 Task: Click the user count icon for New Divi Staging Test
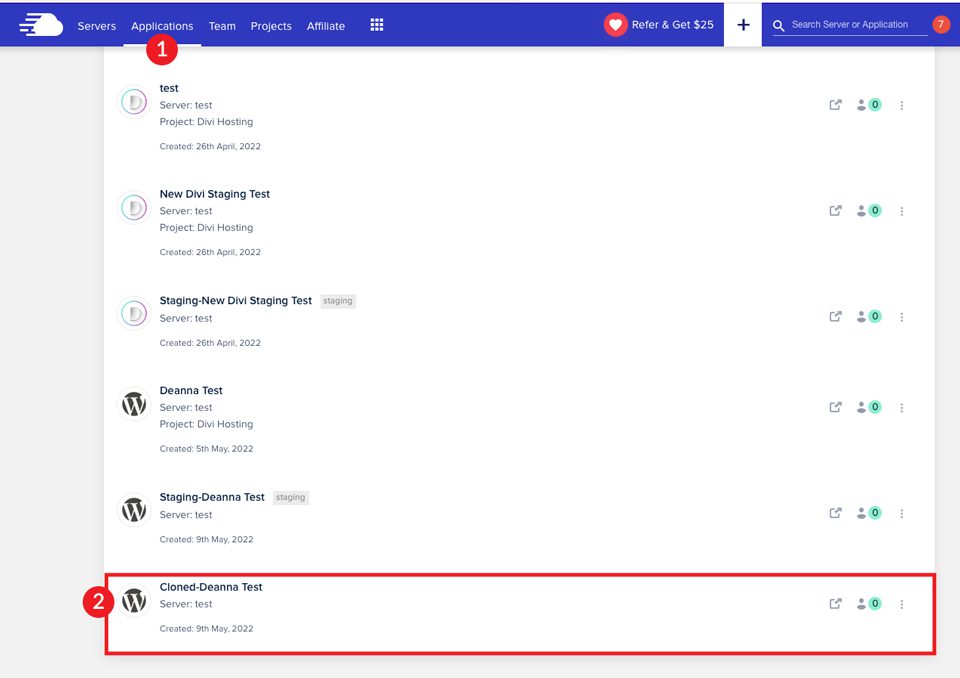[x=867, y=211]
